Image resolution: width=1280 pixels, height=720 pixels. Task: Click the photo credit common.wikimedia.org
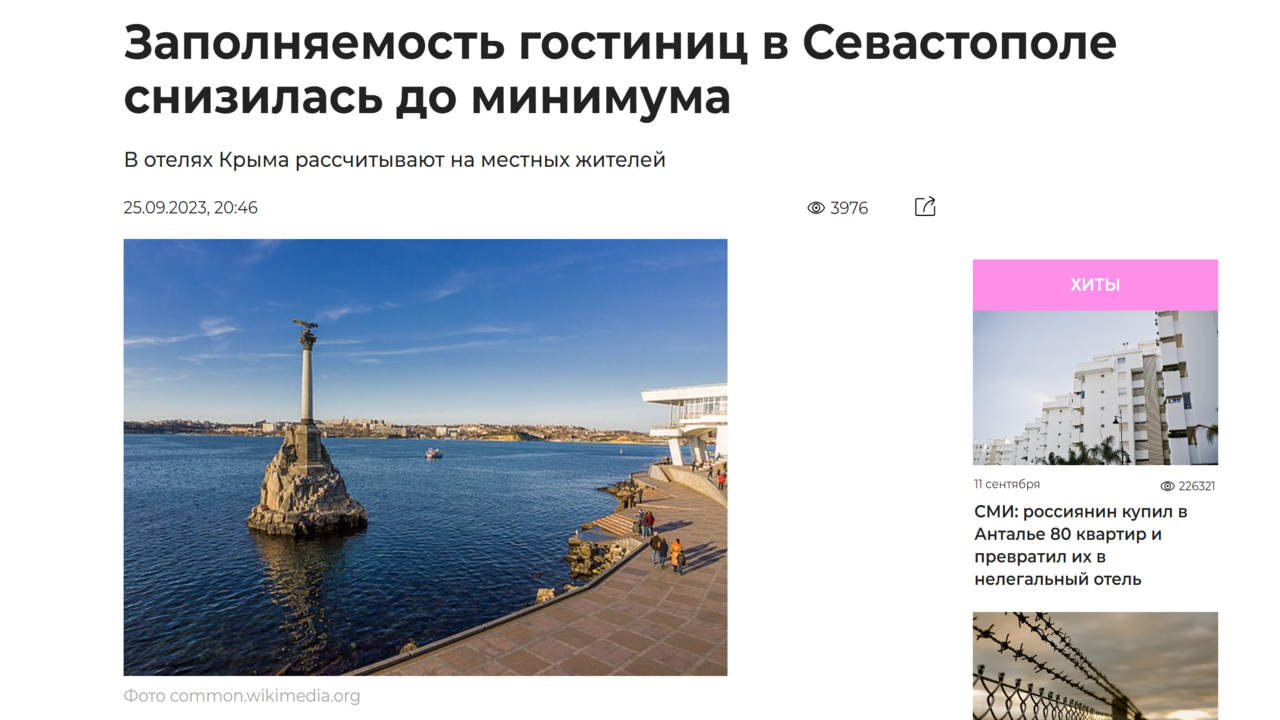pyautogui.click(x=242, y=696)
